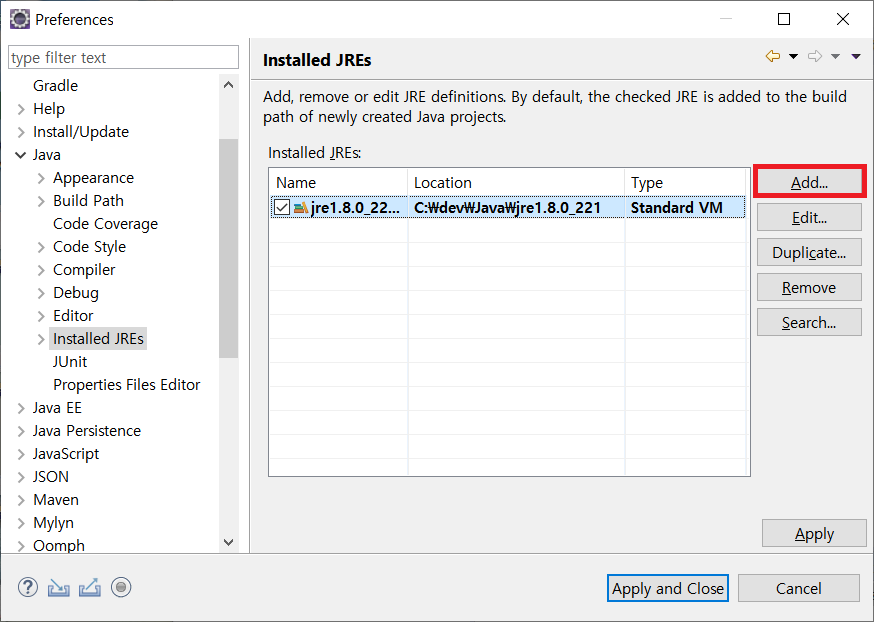Sort by the Name column header
This screenshot has height=622, width=874.
click(x=339, y=183)
